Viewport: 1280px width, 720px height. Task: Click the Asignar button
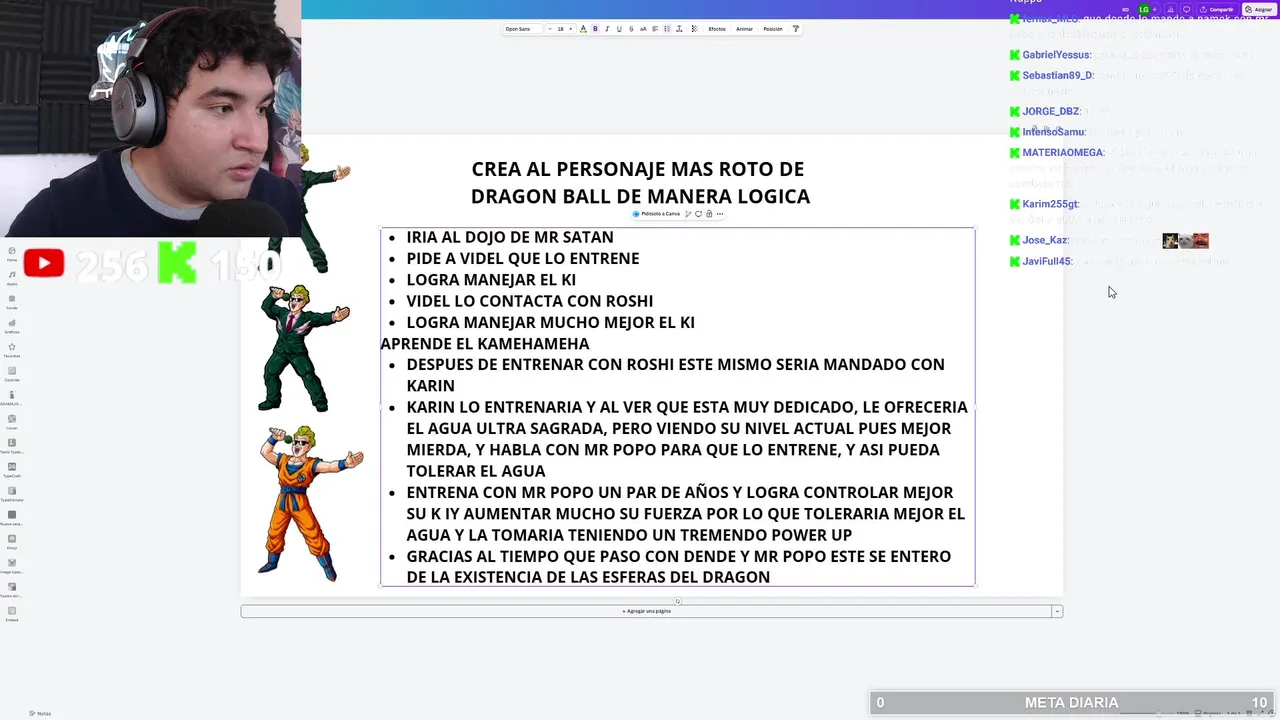[1259, 10]
